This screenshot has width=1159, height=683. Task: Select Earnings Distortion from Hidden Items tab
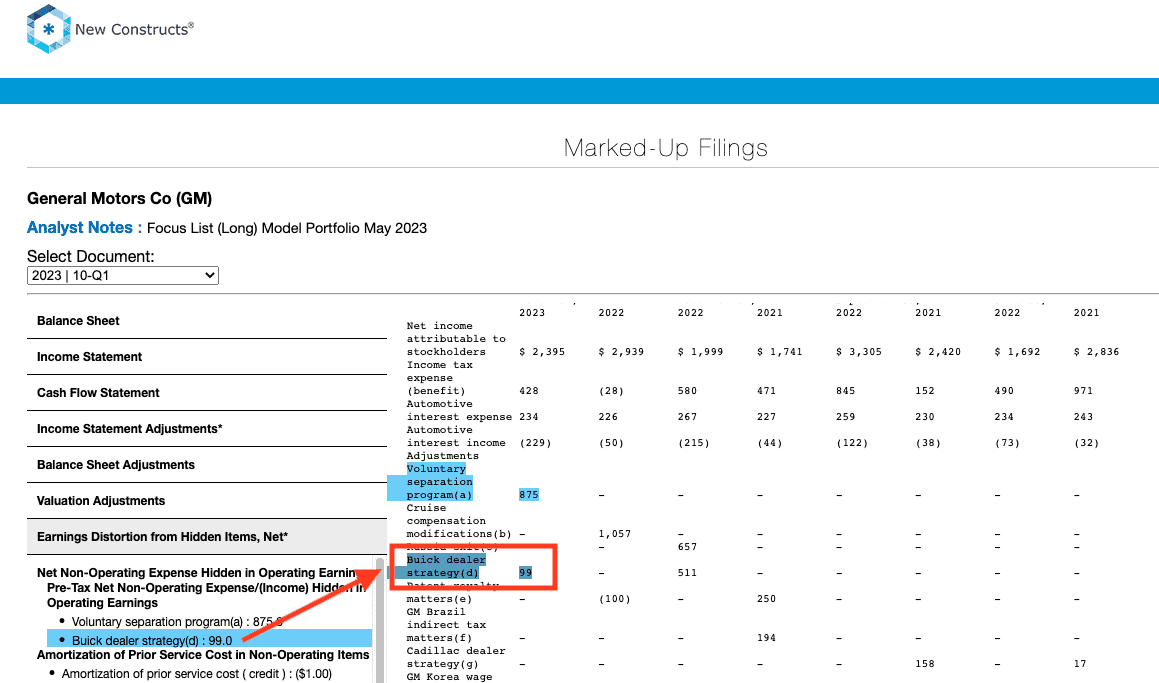click(207, 537)
